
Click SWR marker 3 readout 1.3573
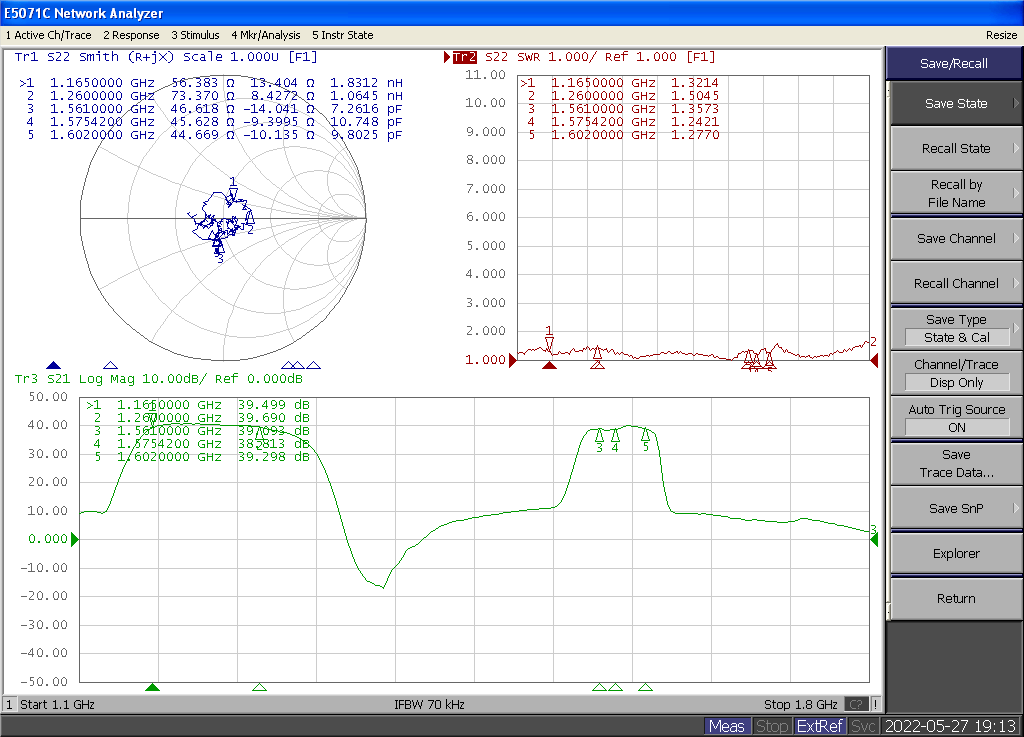(695, 109)
